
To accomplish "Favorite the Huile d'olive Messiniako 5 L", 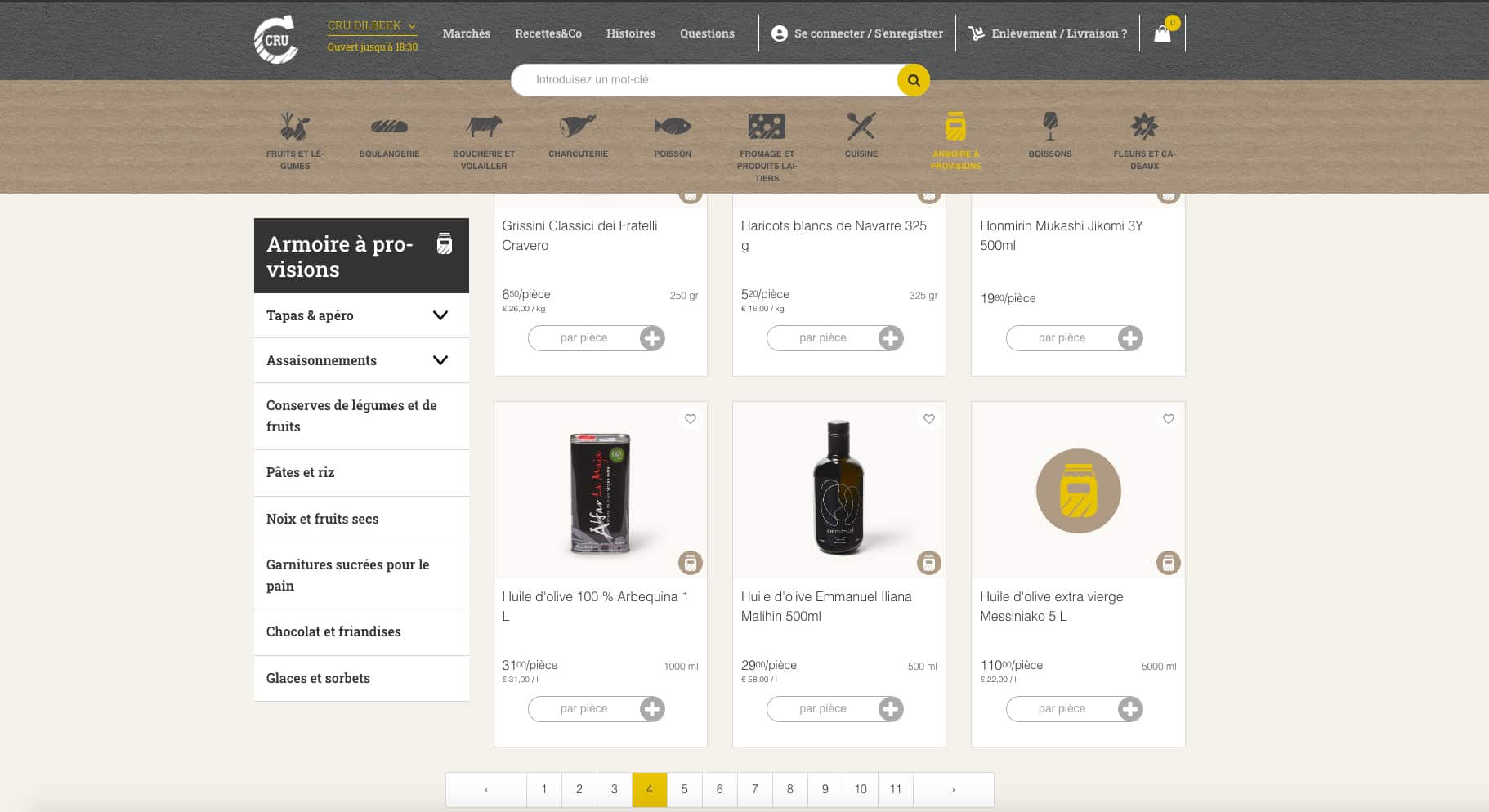I will point(1168,418).
